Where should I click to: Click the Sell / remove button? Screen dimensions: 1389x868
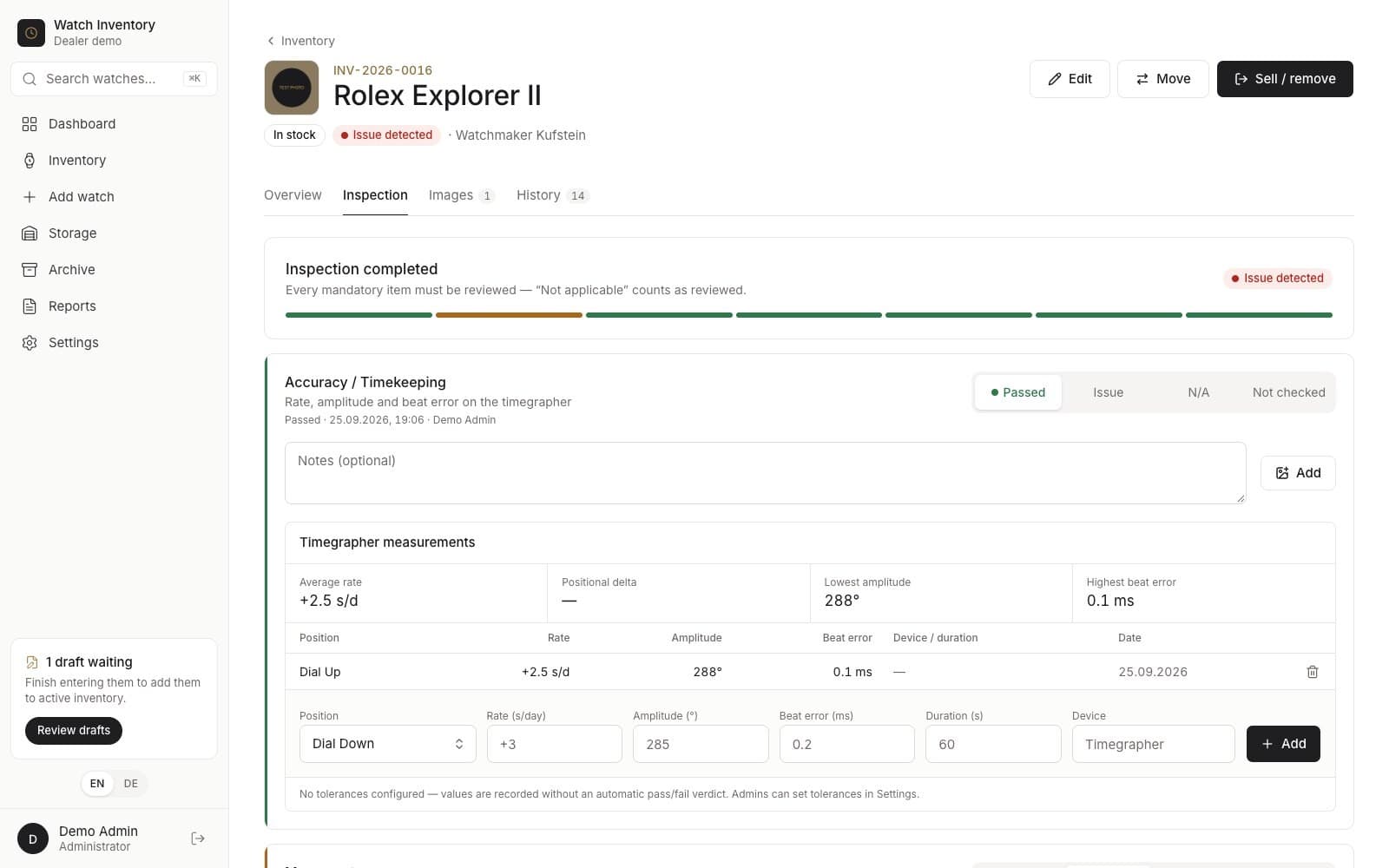(x=1285, y=79)
